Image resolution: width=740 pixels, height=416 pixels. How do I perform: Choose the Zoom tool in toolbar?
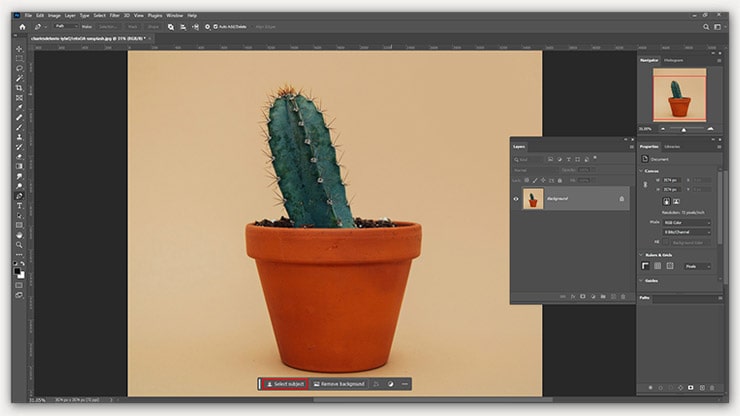coord(19,245)
